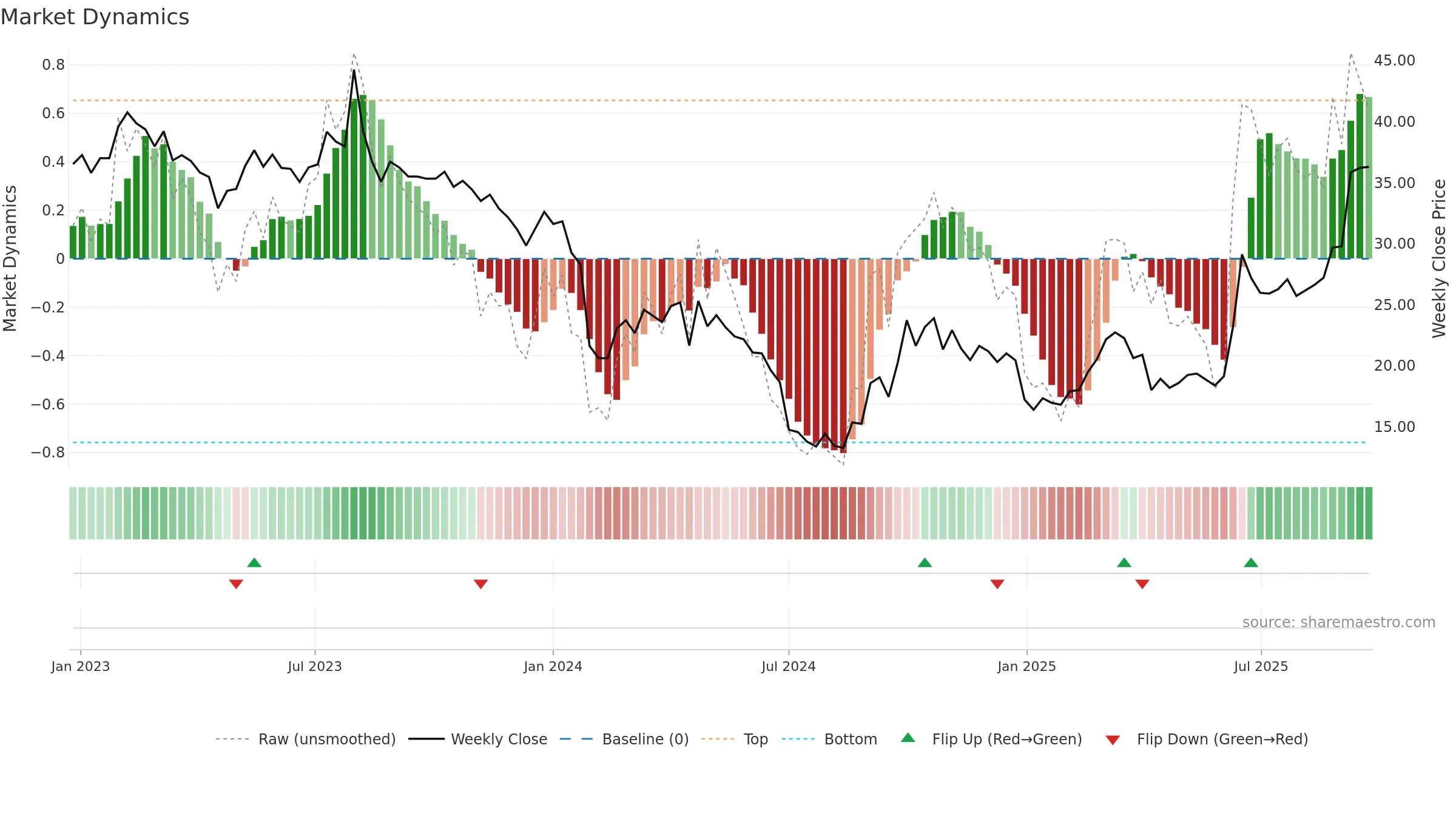
Task: Click the red-green heatmap strip below the chart
Action: (721, 513)
